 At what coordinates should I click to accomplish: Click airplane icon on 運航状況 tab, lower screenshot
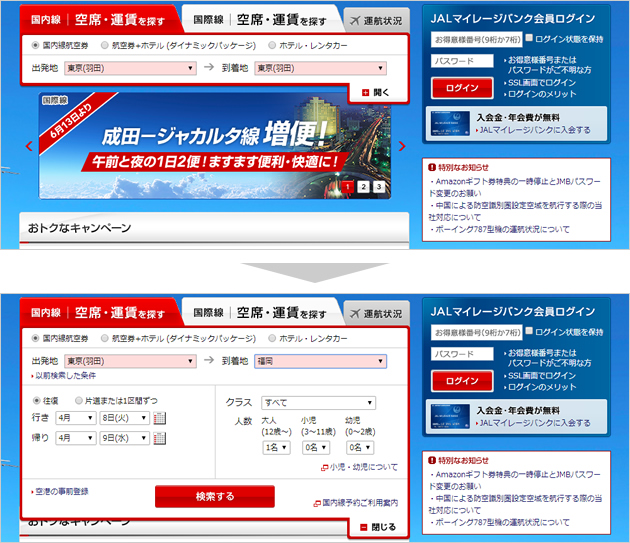click(355, 314)
